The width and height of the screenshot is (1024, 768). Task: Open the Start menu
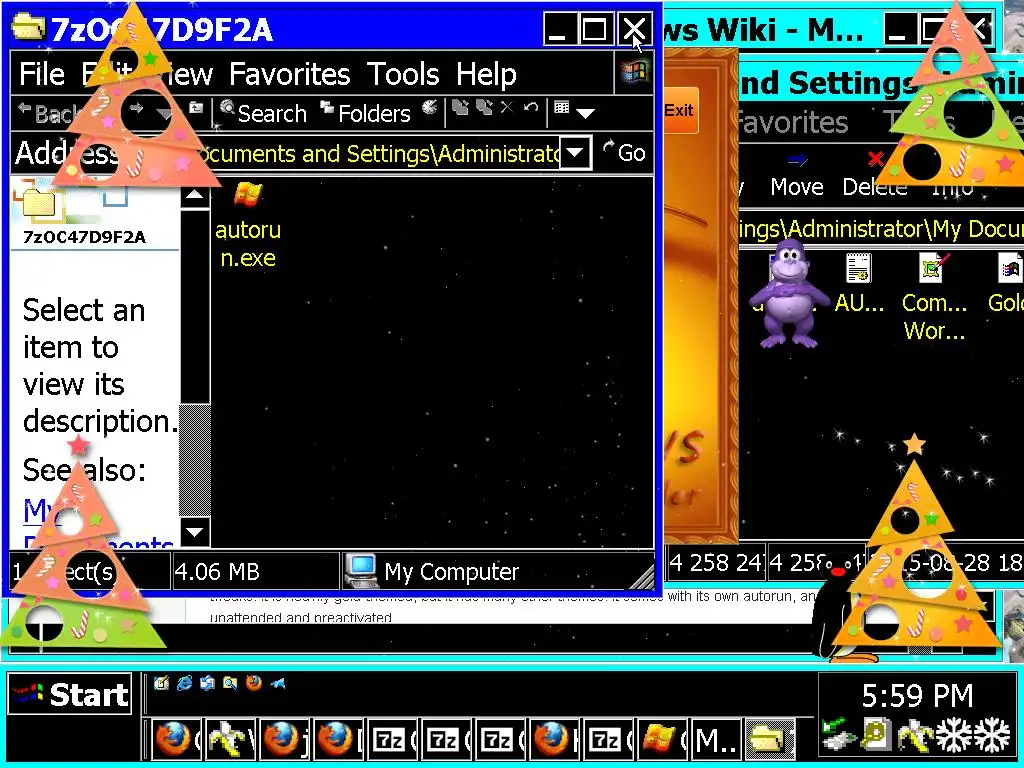[70, 694]
